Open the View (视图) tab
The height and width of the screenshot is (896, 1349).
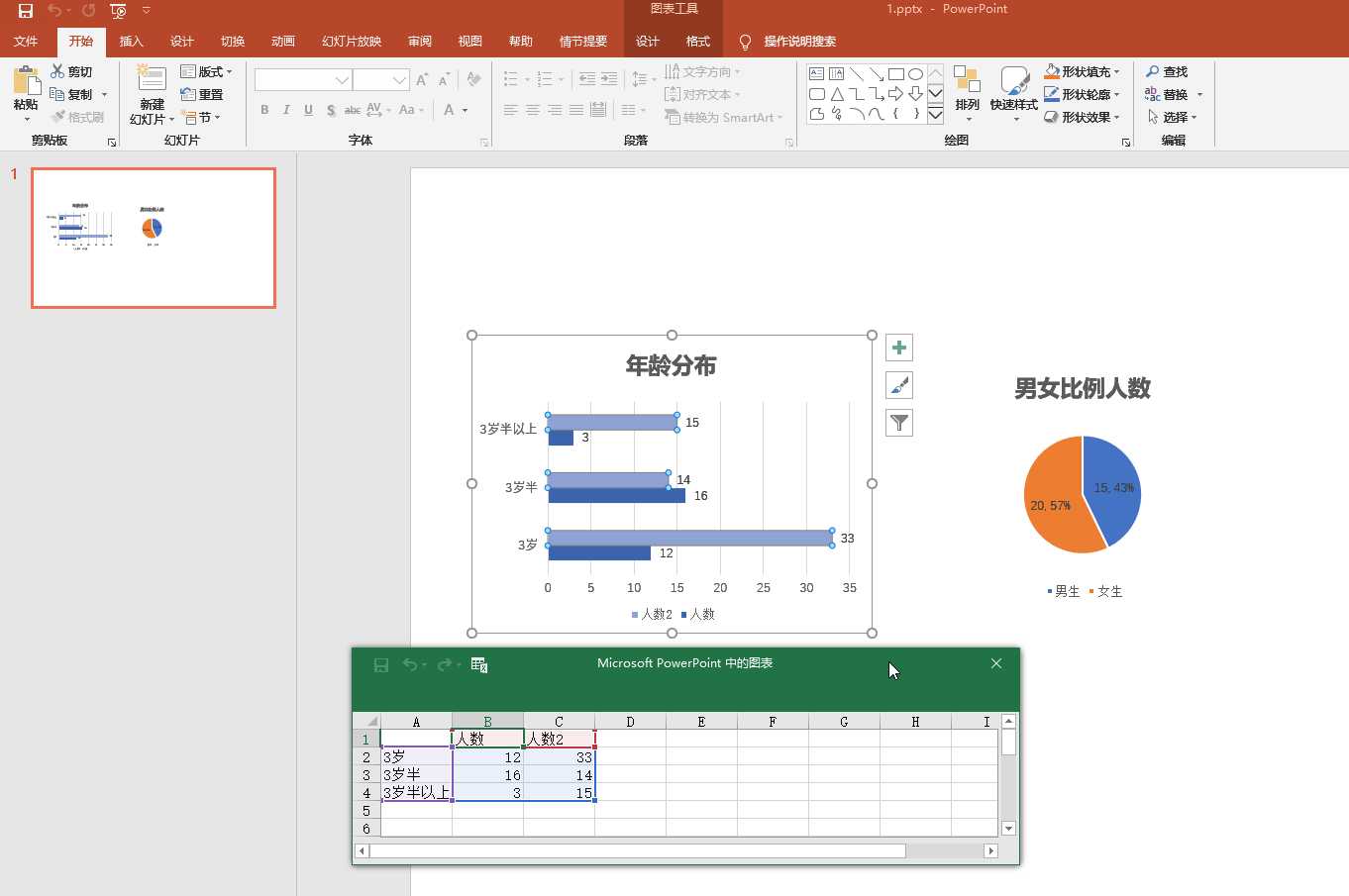[x=470, y=42]
